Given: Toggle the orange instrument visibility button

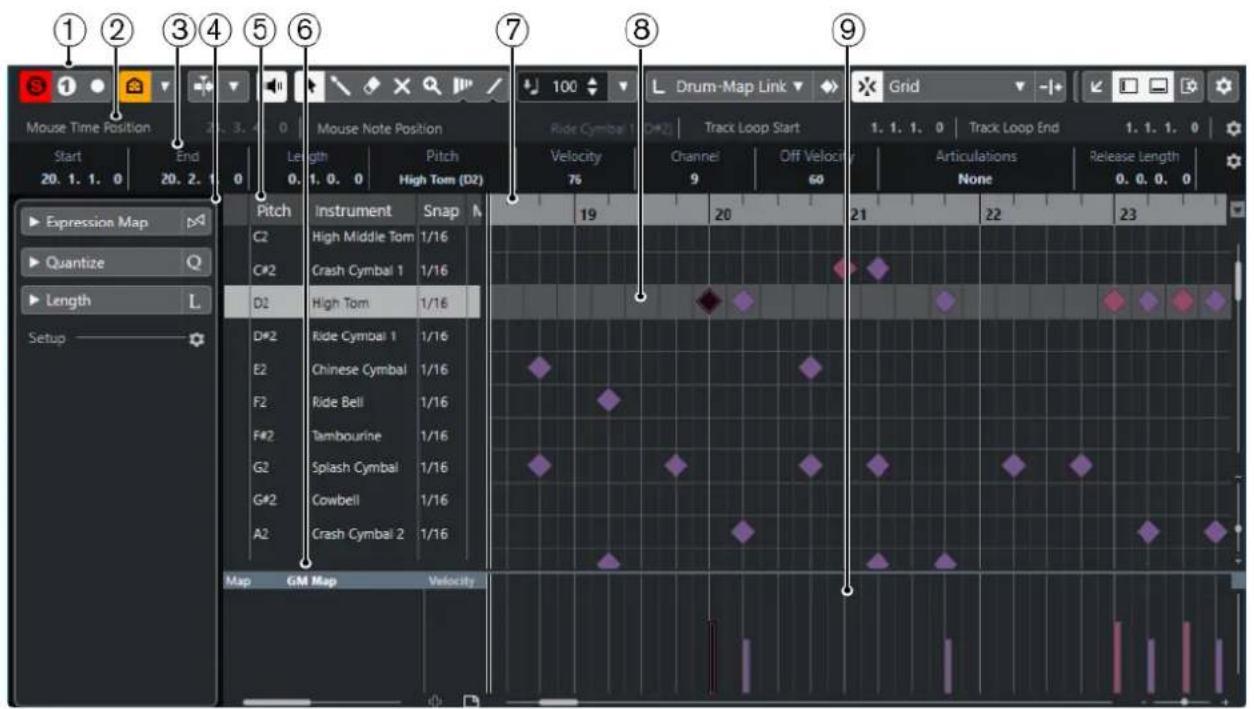Looking at the screenshot, I should pyautogui.click(x=133, y=87).
